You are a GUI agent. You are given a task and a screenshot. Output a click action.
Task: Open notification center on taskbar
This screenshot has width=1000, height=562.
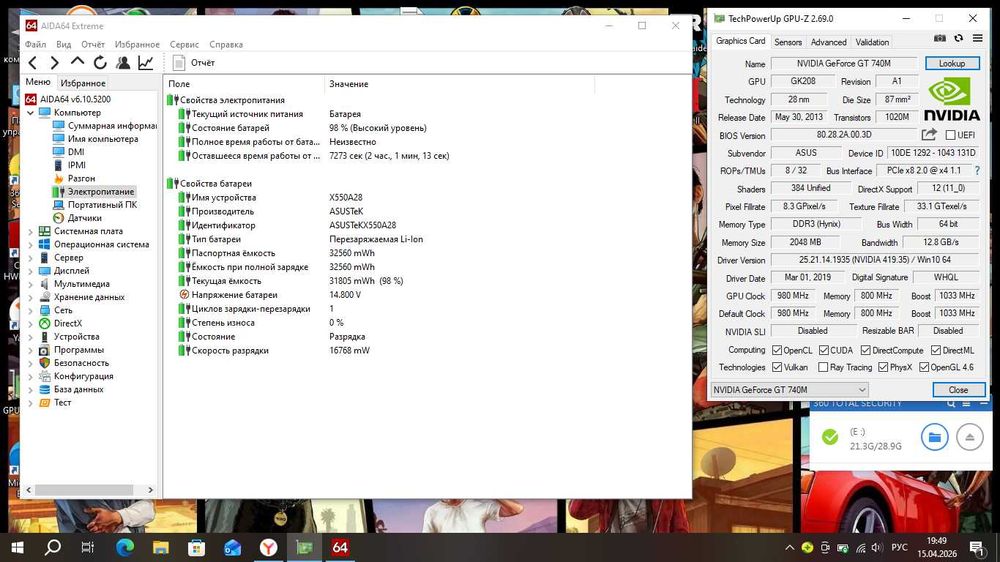pos(977,547)
